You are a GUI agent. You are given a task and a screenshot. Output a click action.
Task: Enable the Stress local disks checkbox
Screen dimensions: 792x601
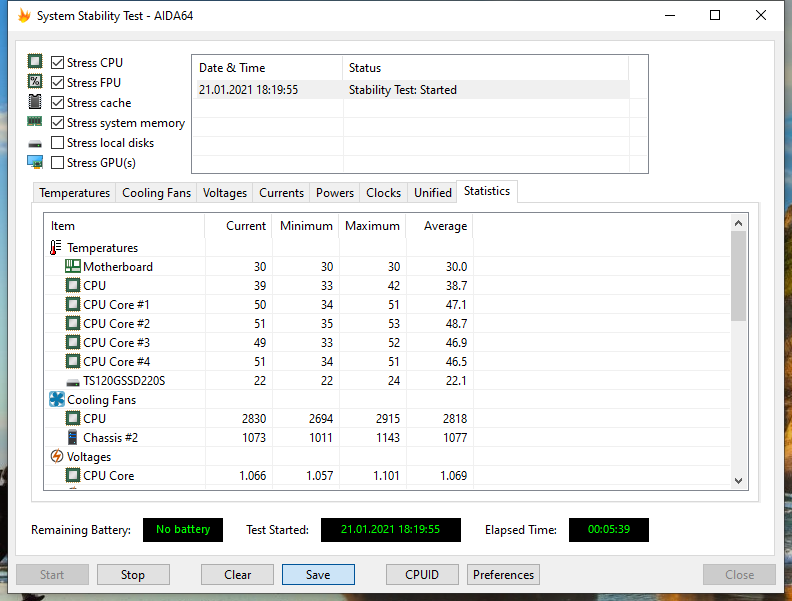58,143
